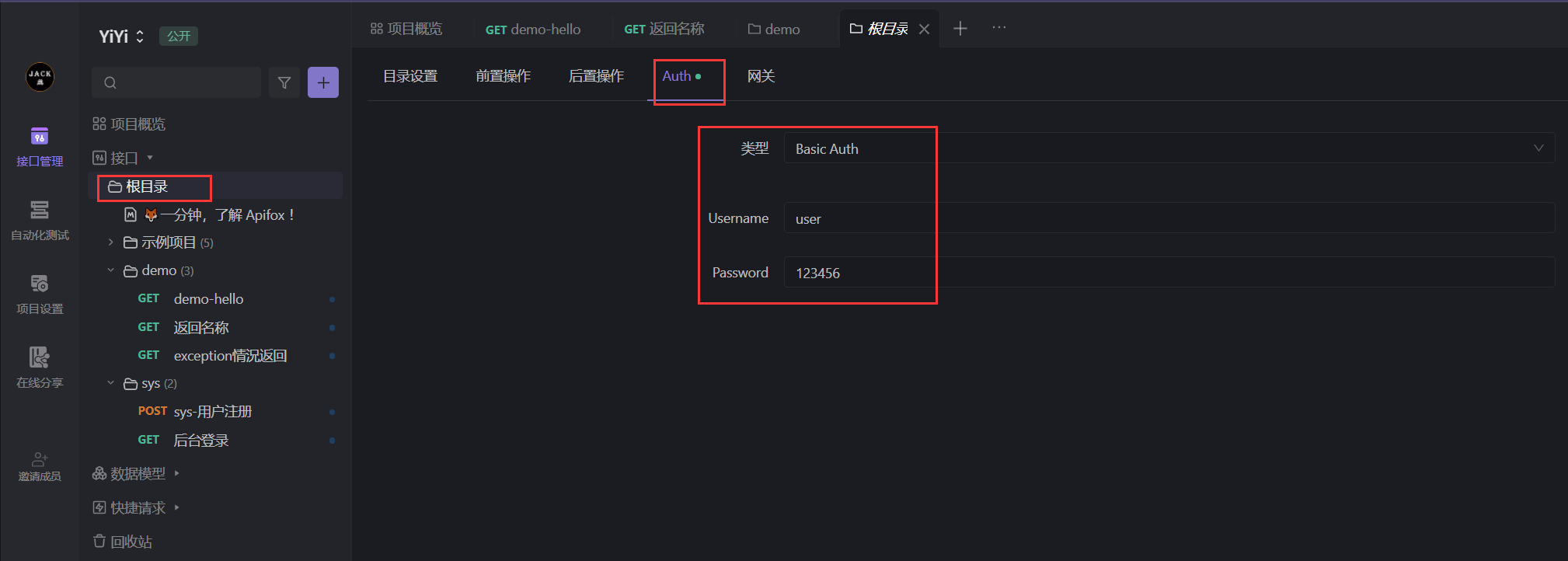Switch to the 前置操作 tab

pos(503,76)
